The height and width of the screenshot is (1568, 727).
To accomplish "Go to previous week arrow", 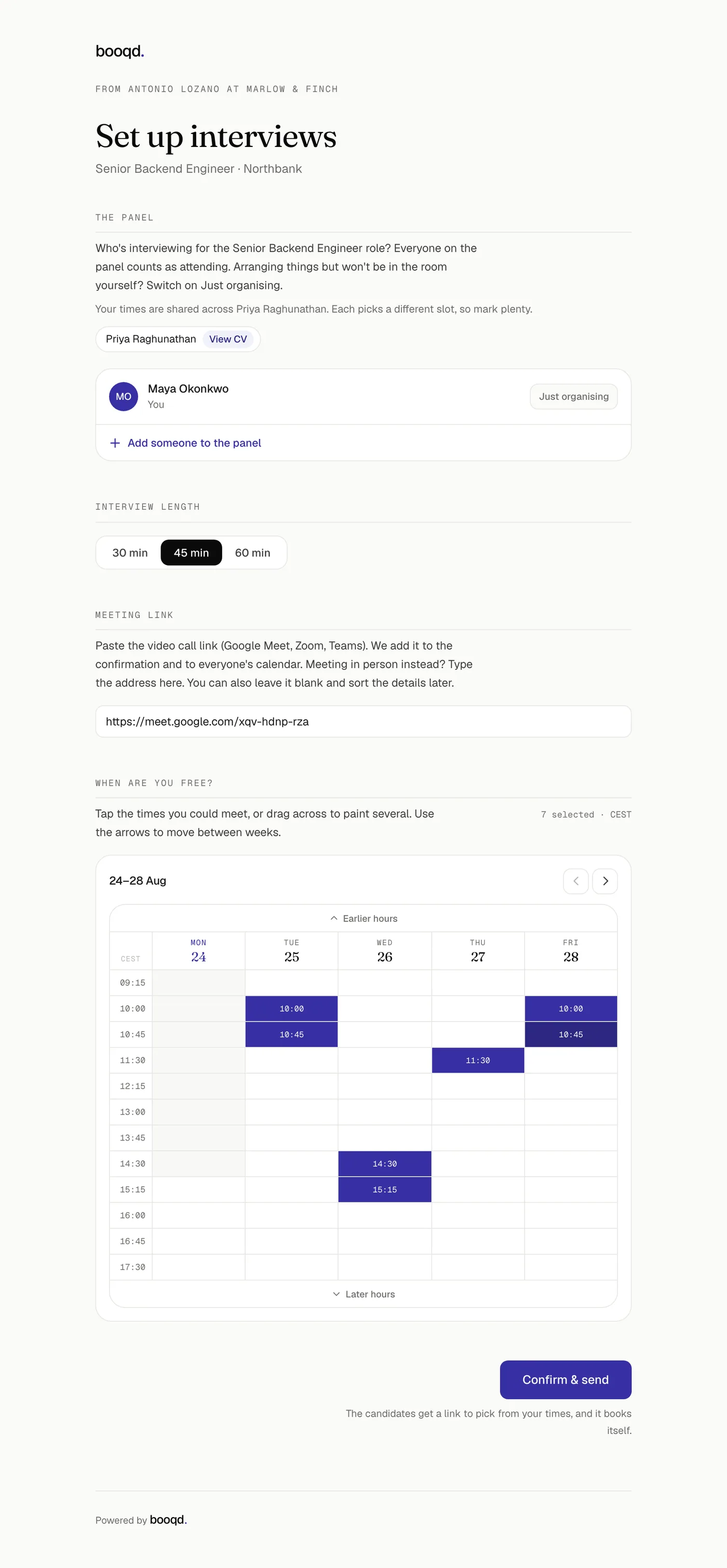I will (x=575, y=881).
